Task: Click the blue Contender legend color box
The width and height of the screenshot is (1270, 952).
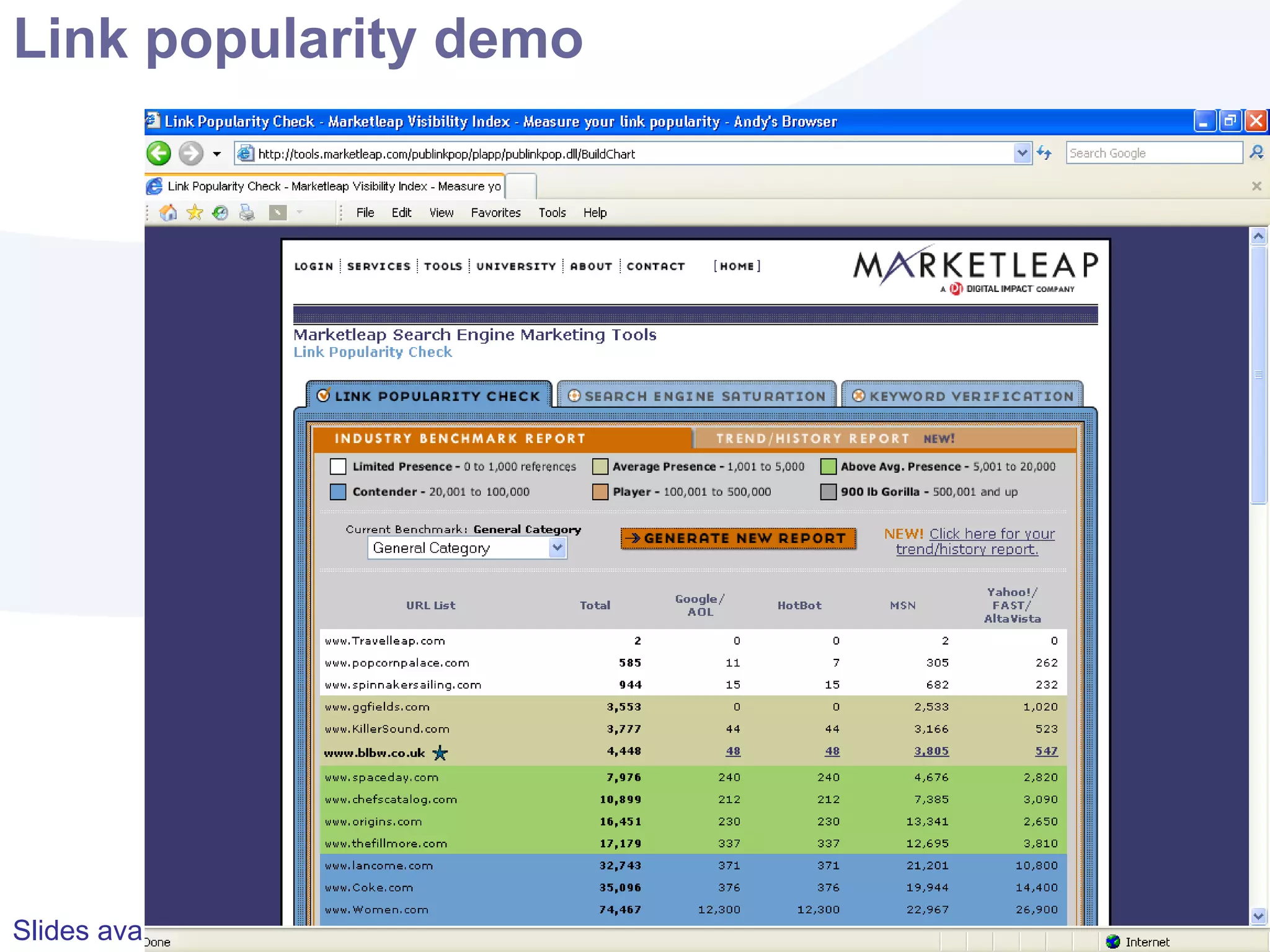Action: coord(338,492)
